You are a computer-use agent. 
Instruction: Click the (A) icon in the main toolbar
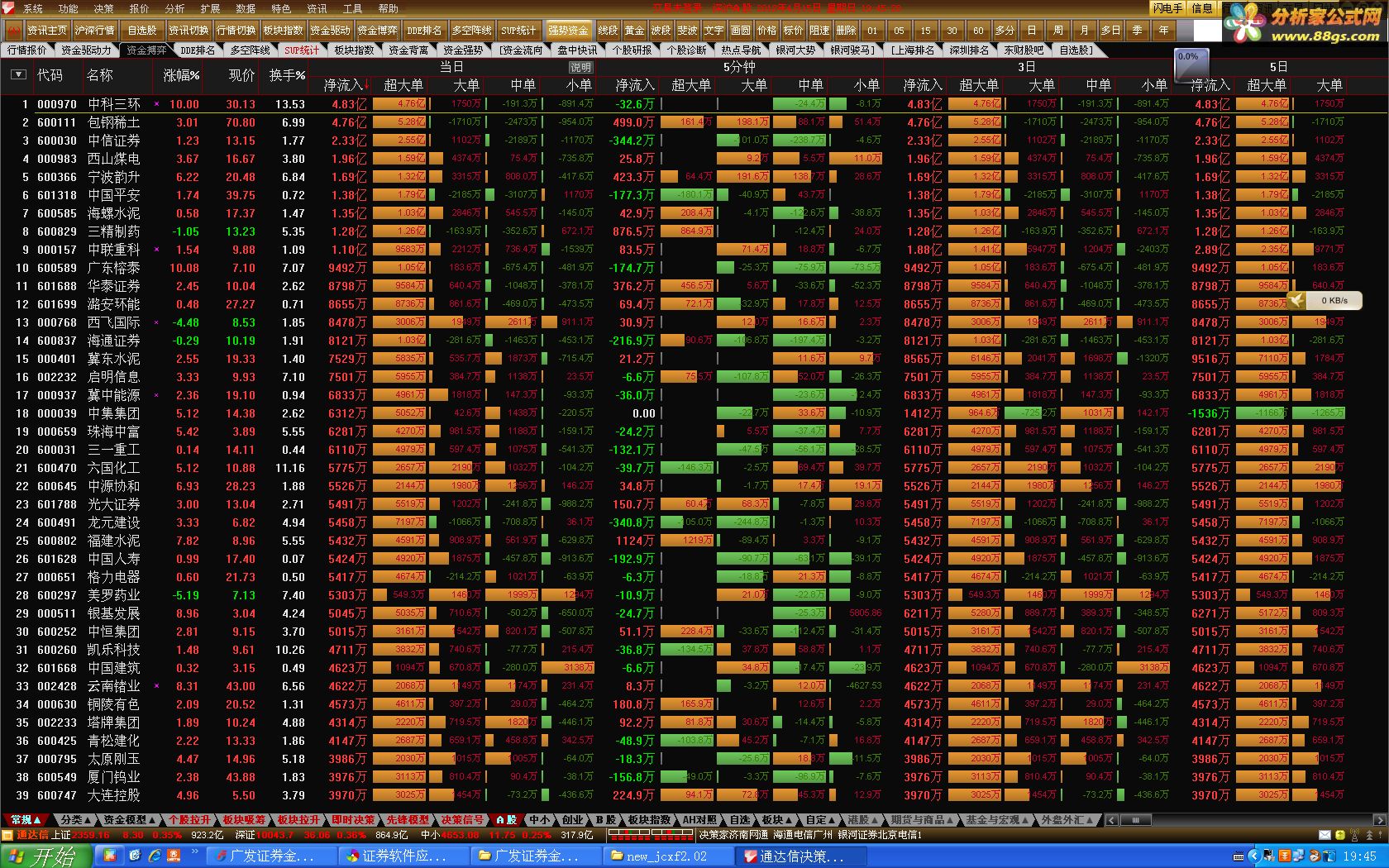pos(13,30)
